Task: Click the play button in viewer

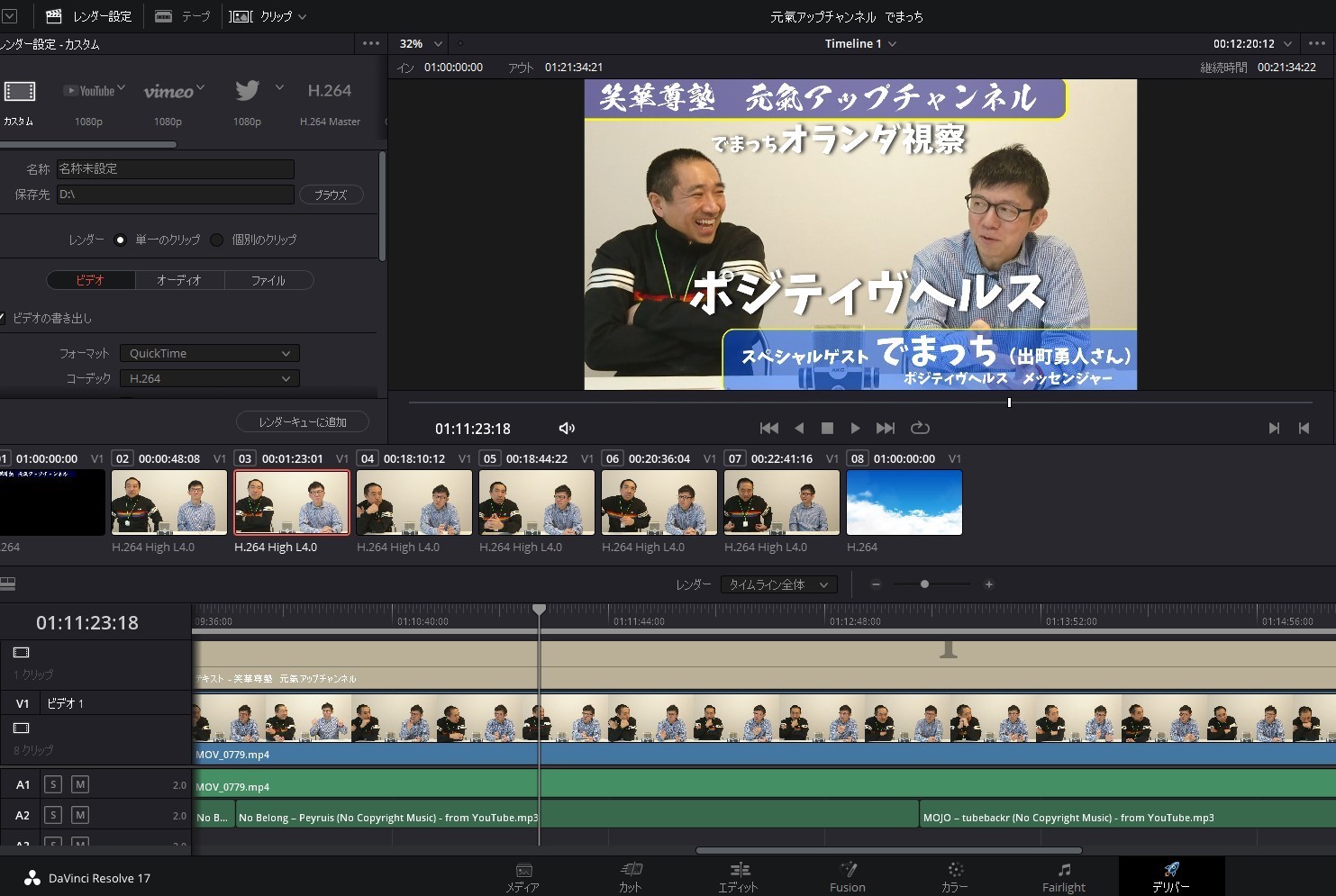Action: [855, 429]
